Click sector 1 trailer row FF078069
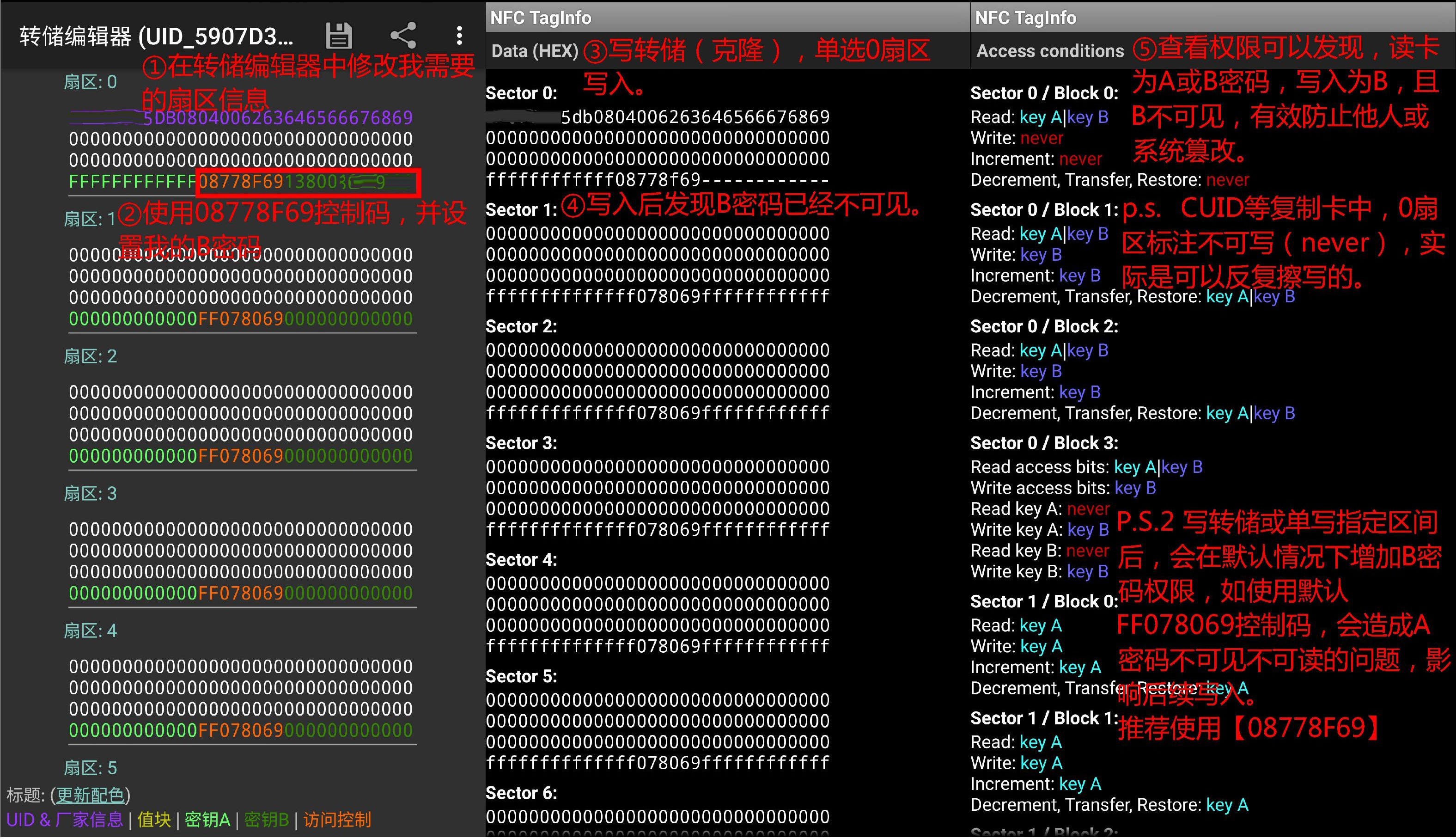1456x839 pixels. (241, 319)
